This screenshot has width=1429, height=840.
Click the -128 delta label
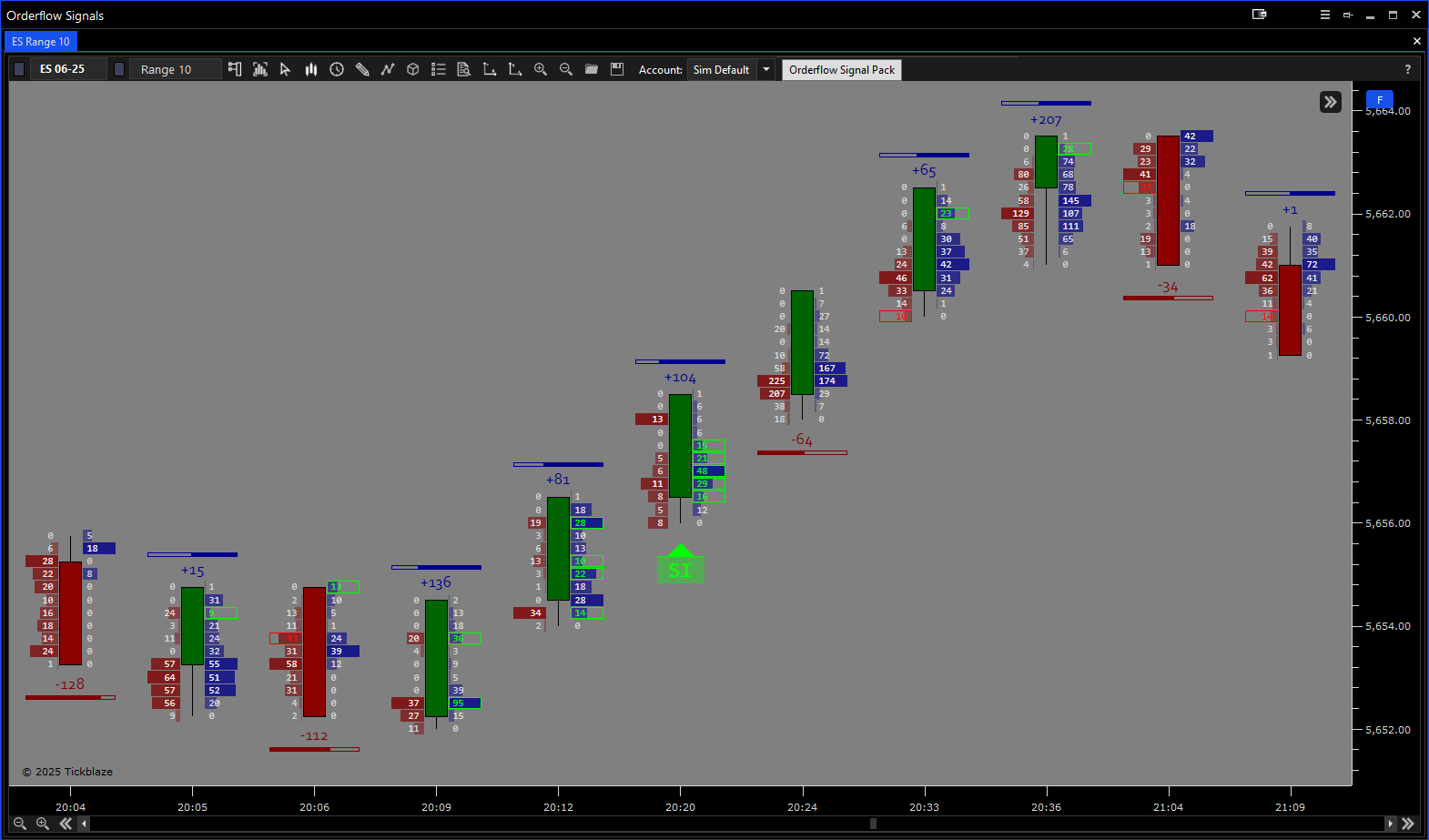pos(70,684)
